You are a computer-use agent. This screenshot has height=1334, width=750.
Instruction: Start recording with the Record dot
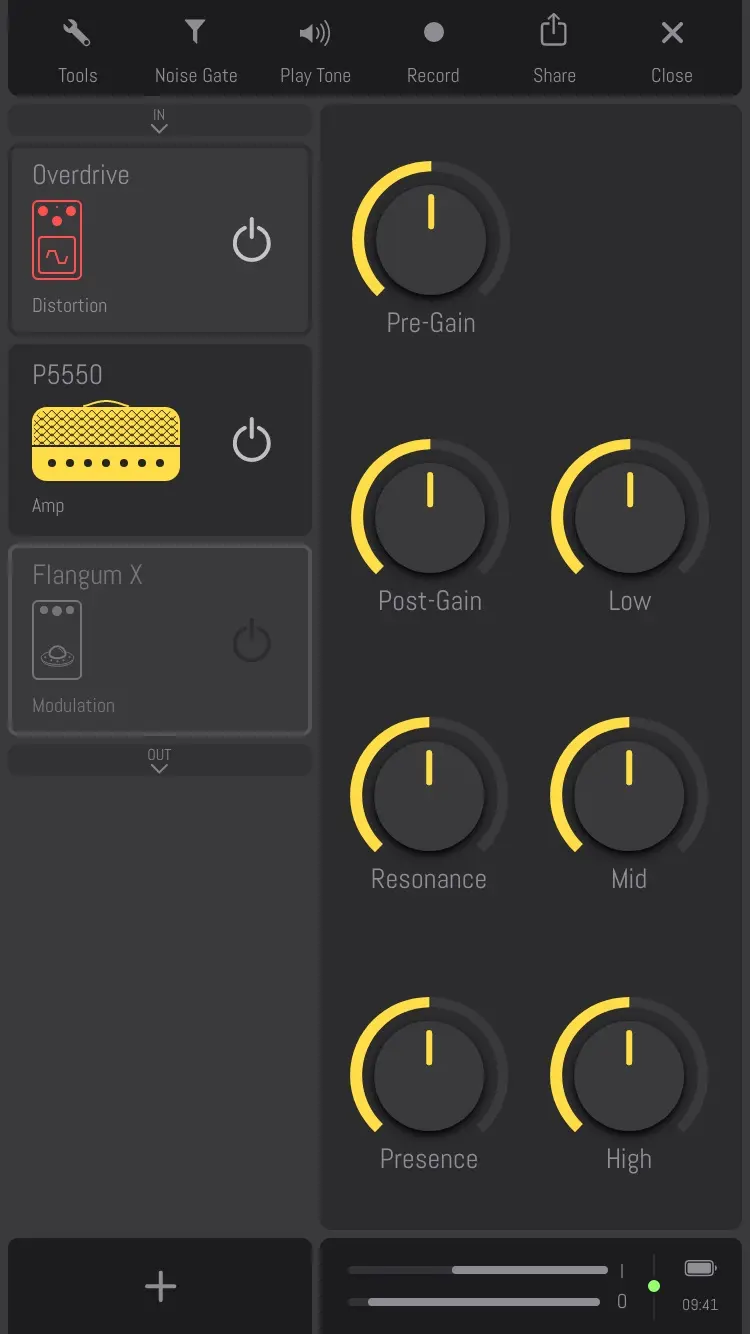coord(433,33)
